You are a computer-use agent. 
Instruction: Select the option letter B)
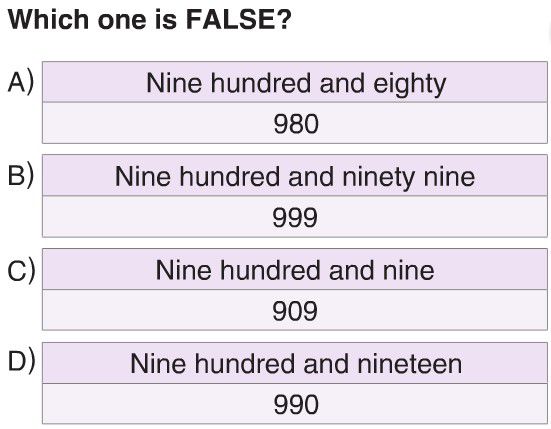(21, 175)
